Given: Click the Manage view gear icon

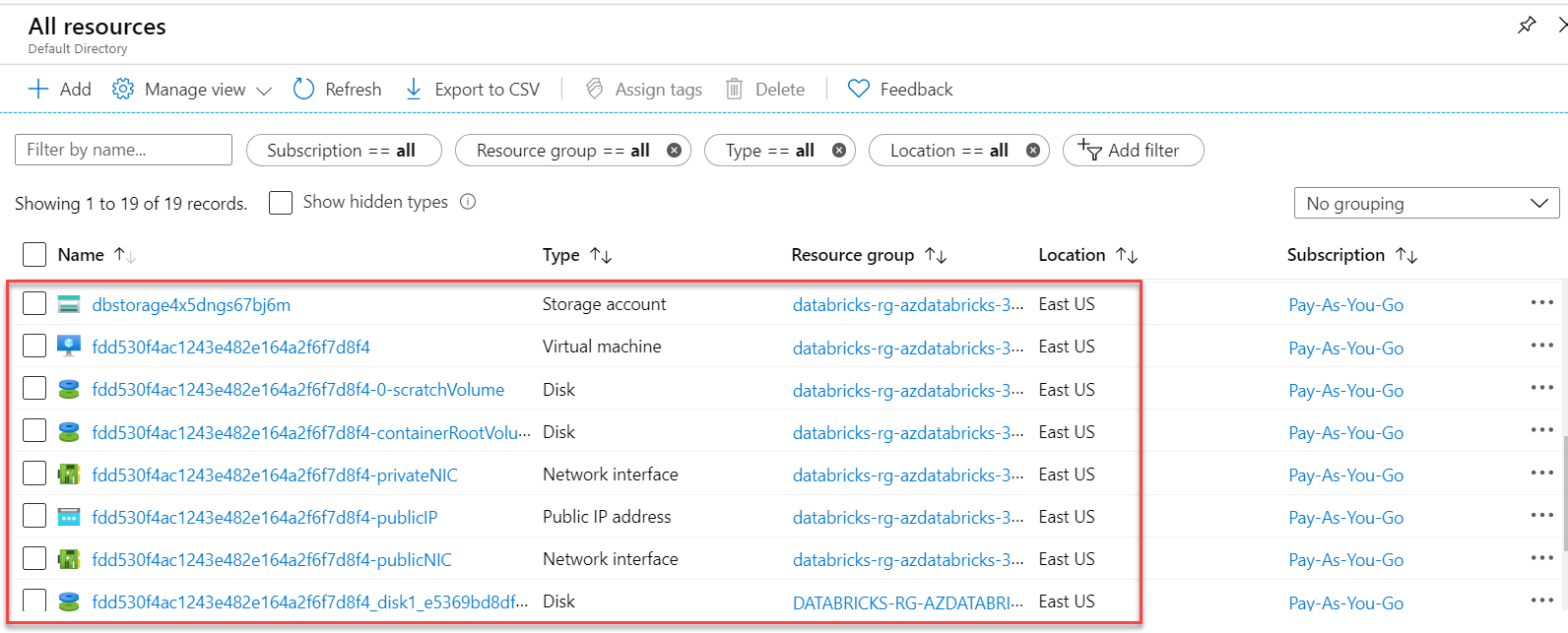Looking at the screenshot, I should point(123,90).
